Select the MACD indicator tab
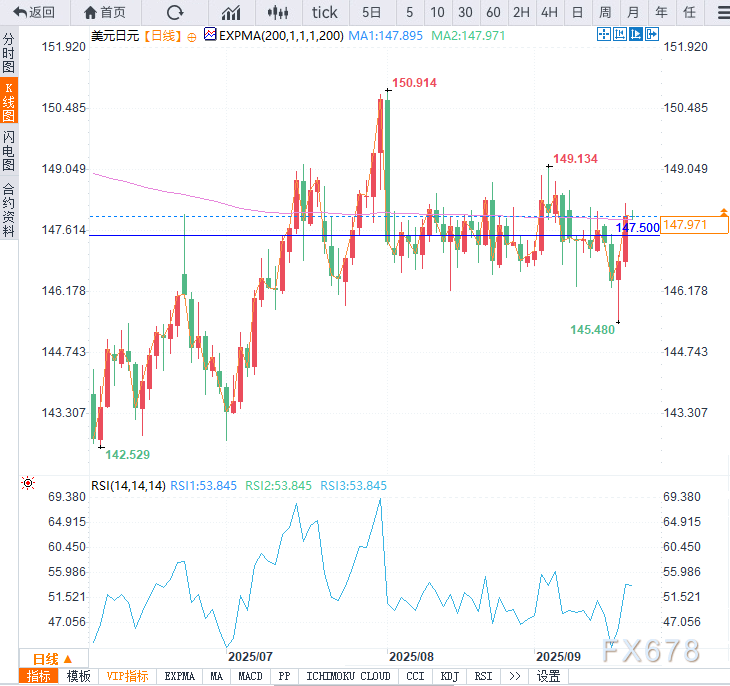Image resolution: width=730 pixels, height=686 pixels. tap(250, 676)
